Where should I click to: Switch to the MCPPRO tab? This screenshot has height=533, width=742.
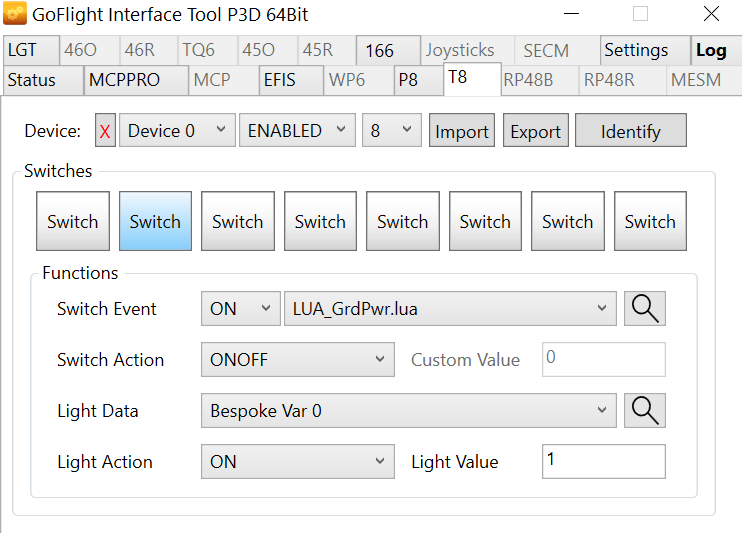[x=124, y=80]
